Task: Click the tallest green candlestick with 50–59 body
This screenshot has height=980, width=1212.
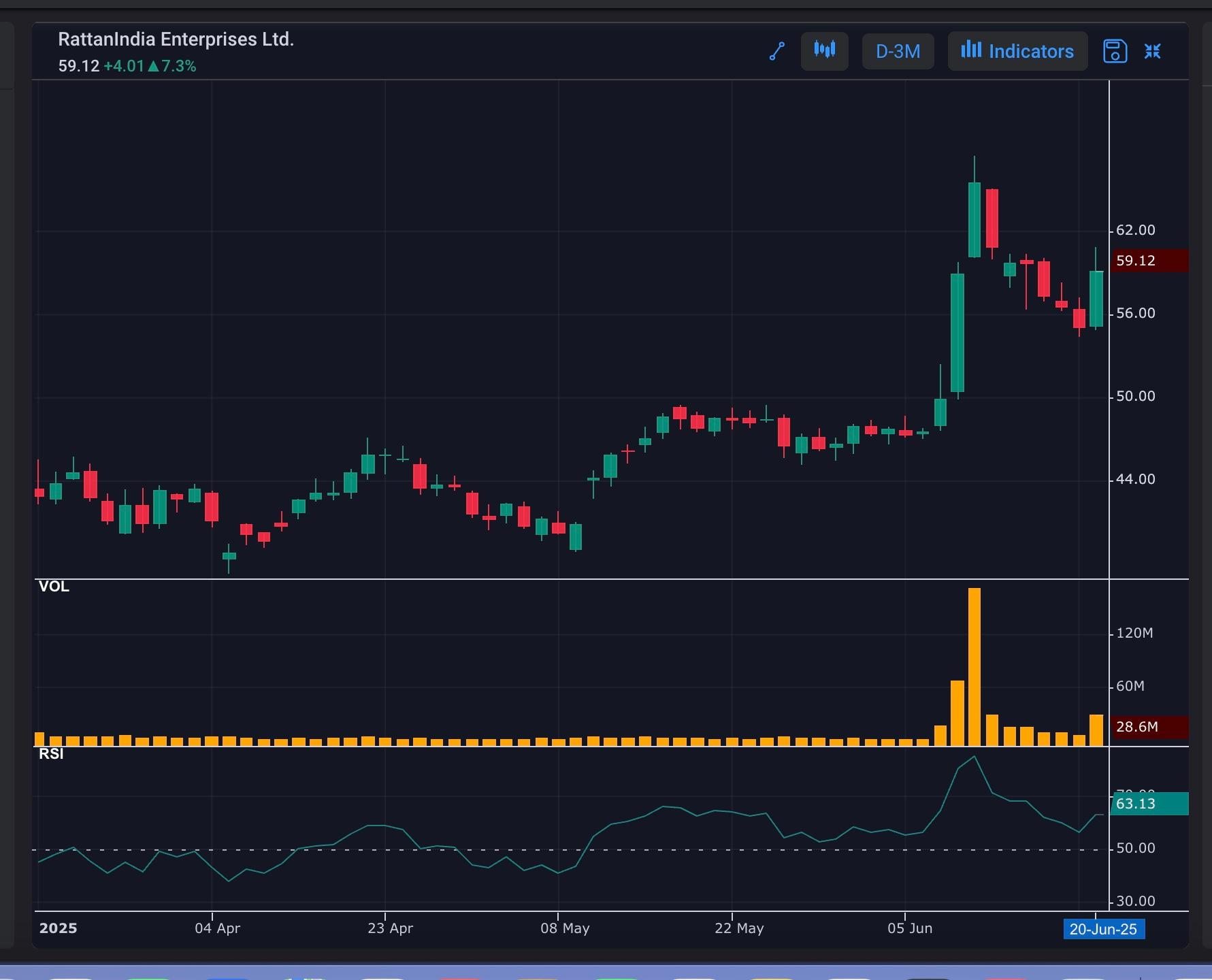Action: click(x=957, y=333)
